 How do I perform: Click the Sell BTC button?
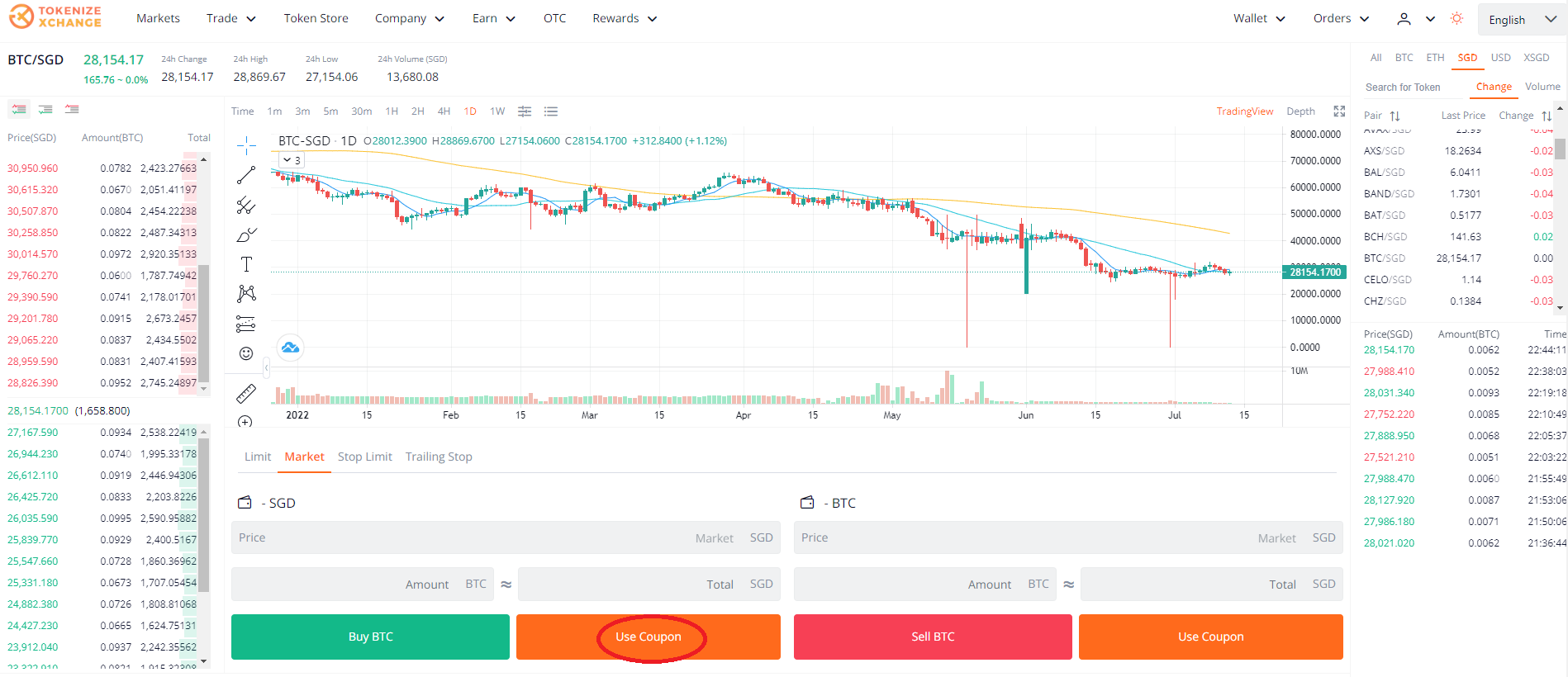coord(933,637)
